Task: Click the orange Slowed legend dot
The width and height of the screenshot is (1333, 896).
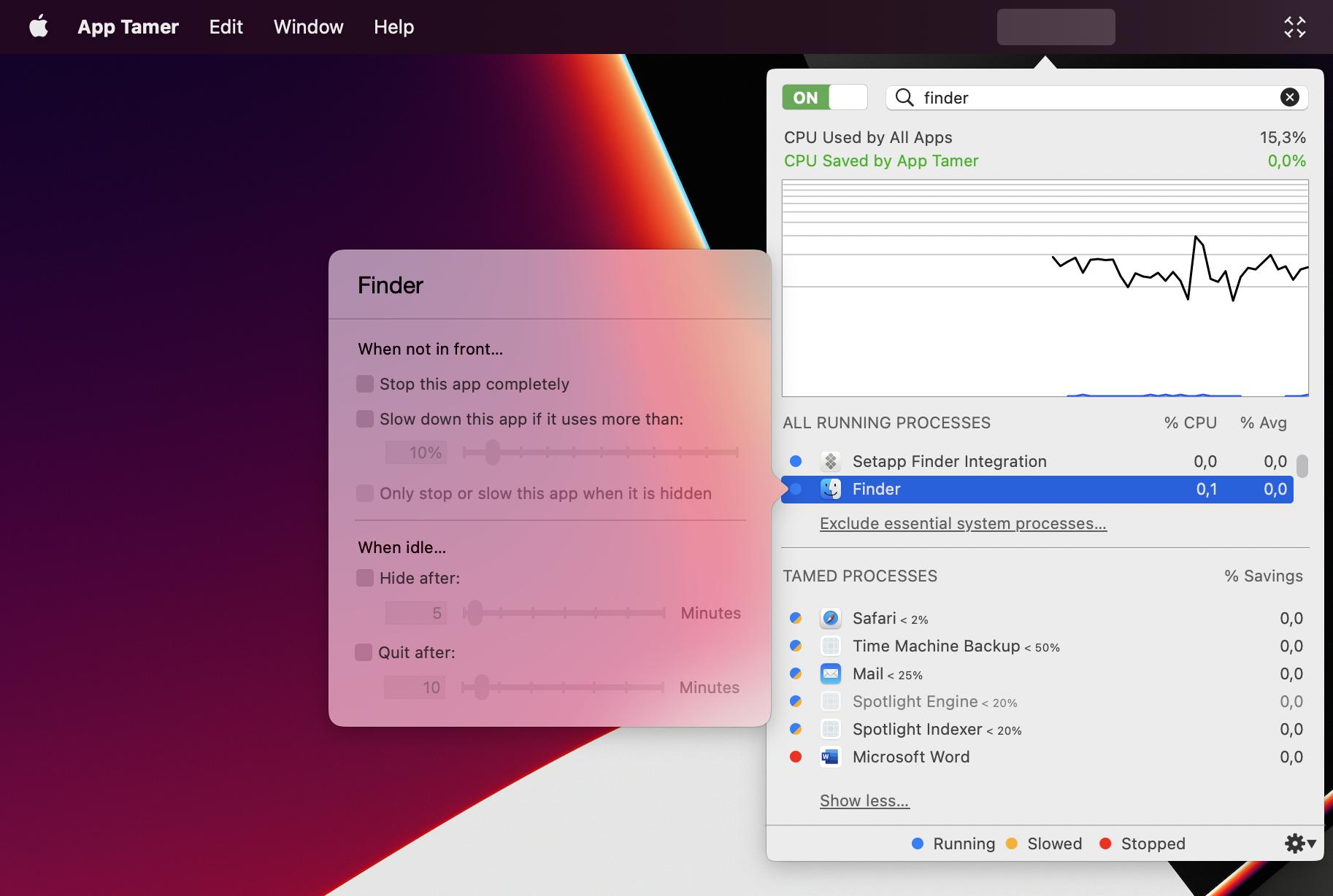Action: click(1012, 843)
